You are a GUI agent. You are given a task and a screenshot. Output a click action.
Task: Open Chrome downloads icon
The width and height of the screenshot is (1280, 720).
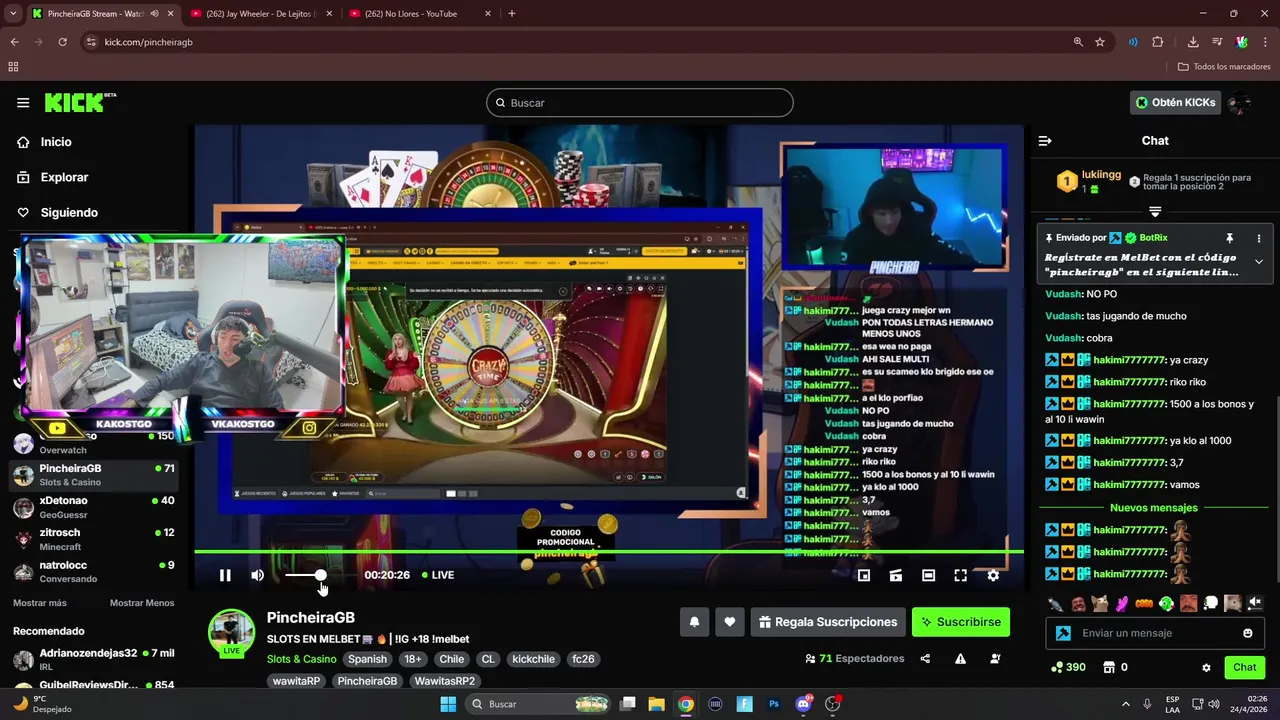[1193, 42]
